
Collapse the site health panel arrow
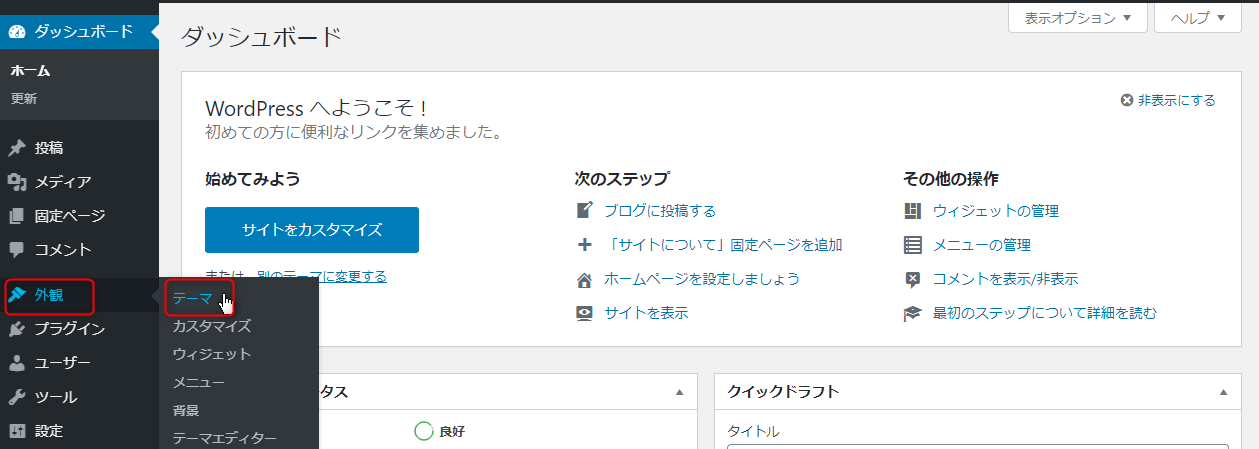[679, 392]
